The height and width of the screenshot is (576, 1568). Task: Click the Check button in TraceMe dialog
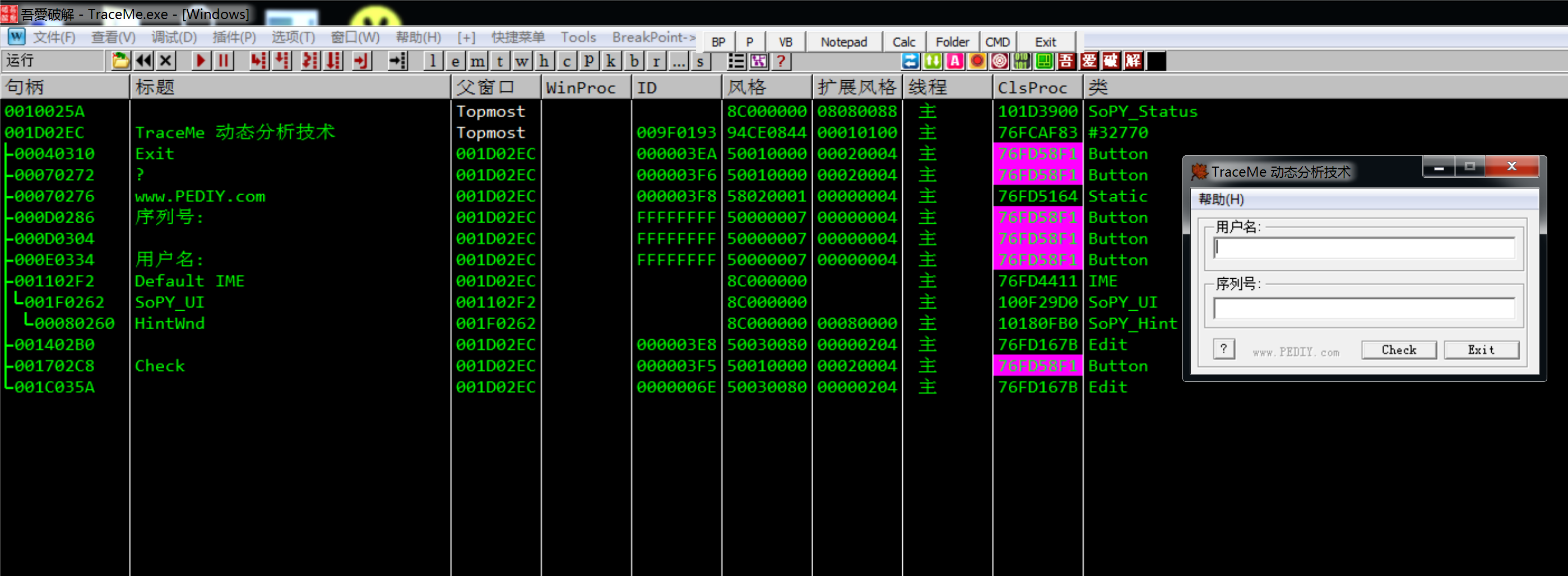pos(1399,350)
